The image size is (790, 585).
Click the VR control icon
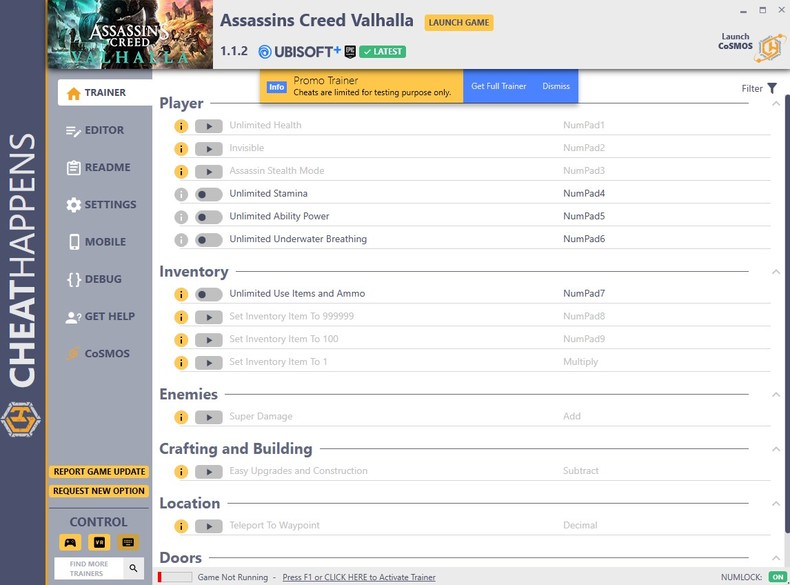99,543
